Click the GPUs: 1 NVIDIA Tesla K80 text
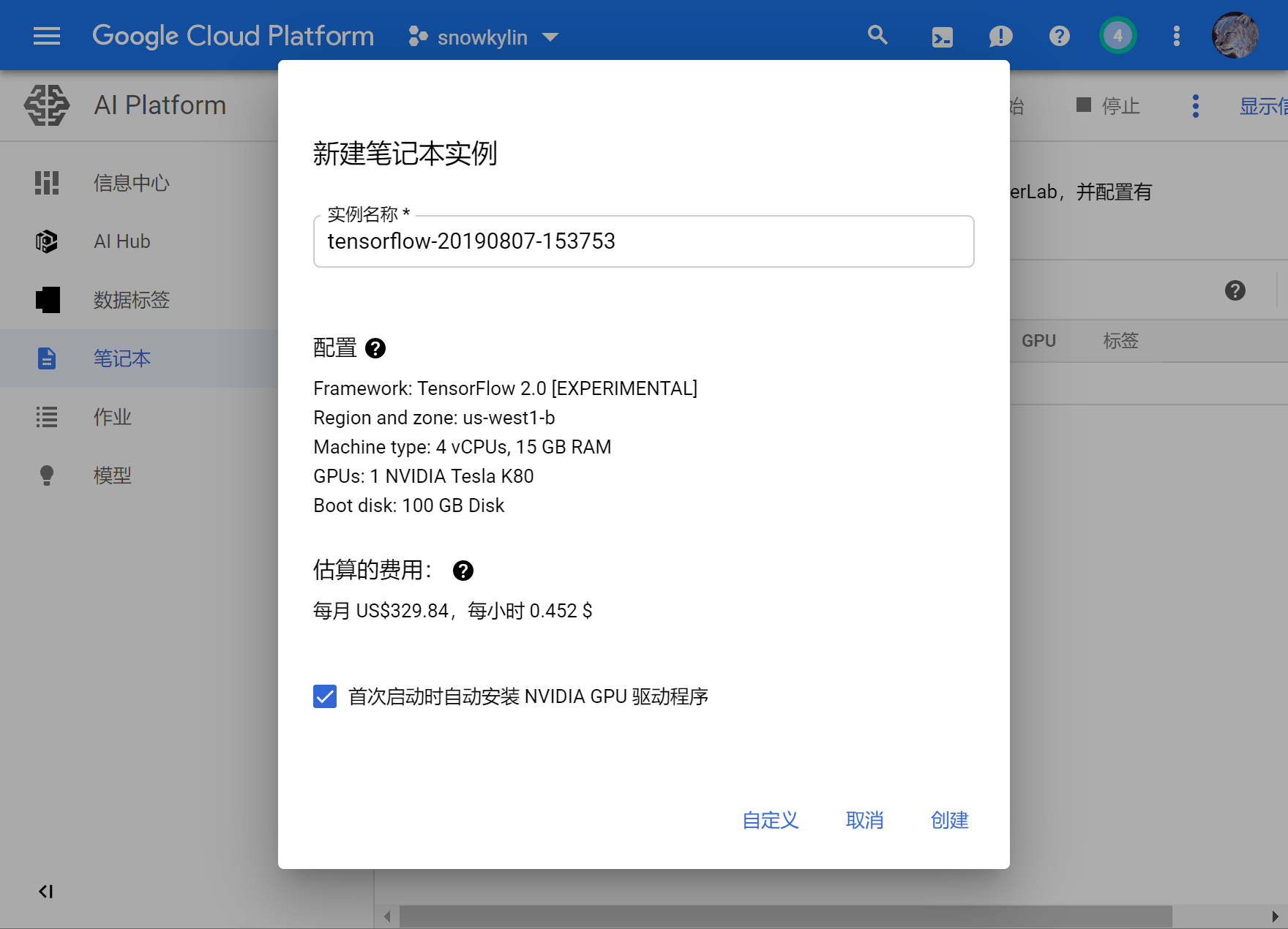The image size is (1288, 929). (424, 476)
